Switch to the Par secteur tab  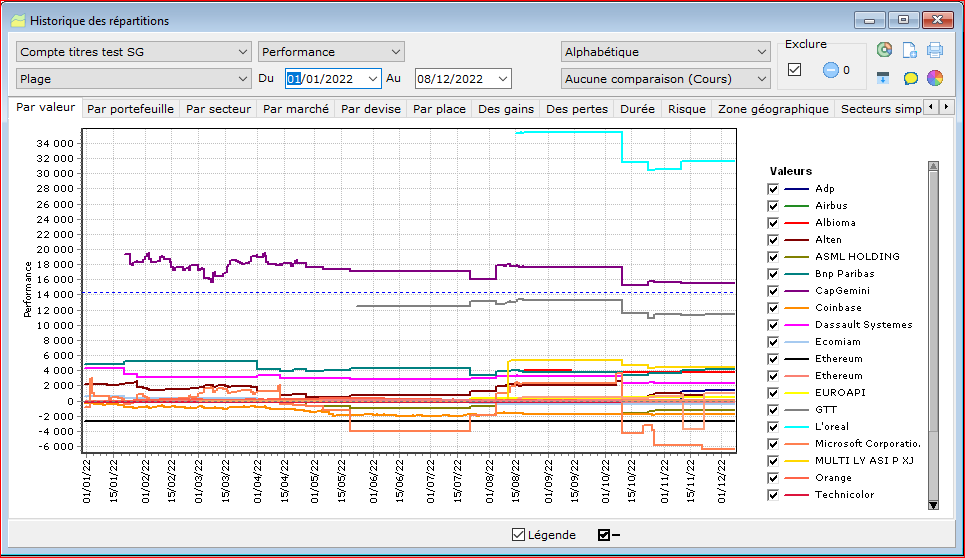(x=218, y=109)
